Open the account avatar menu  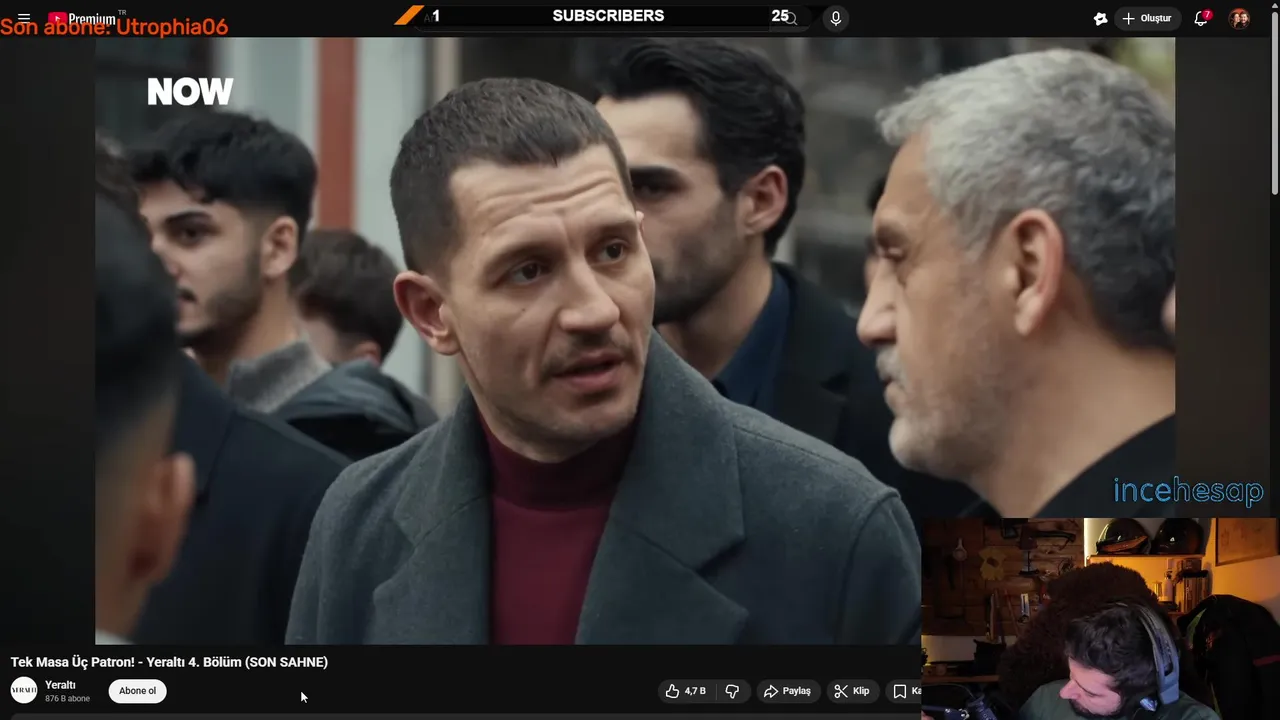1239,18
